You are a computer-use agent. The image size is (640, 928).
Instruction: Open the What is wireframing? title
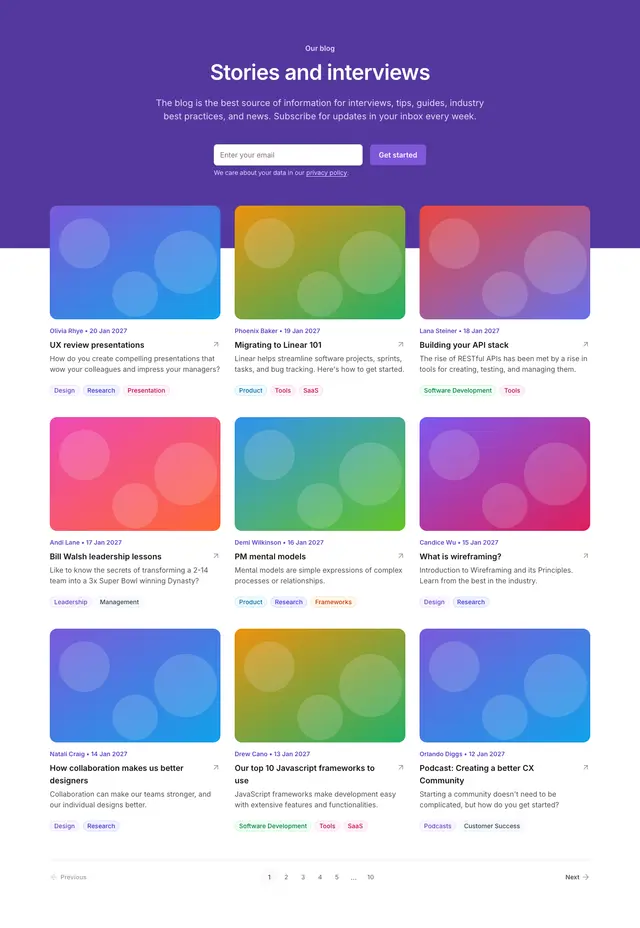coord(460,556)
